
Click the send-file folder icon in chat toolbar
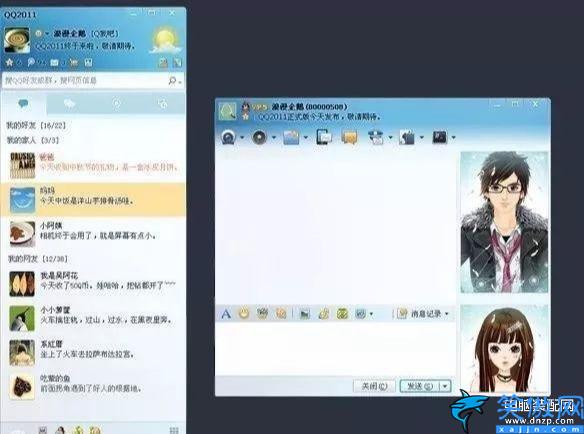pyautogui.click(x=291, y=137)
